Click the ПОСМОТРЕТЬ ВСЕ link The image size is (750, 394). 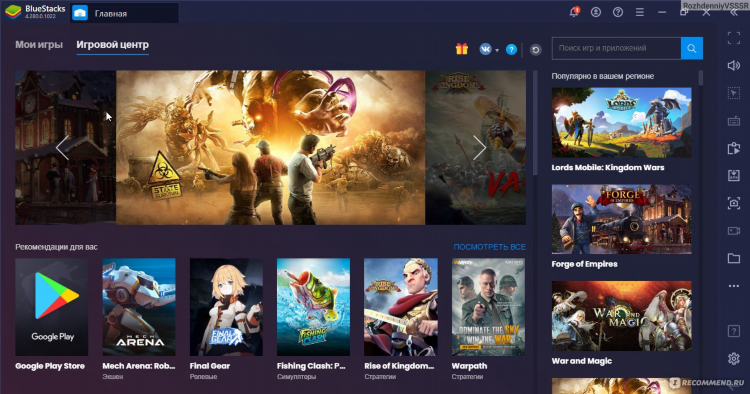(489, 247)
